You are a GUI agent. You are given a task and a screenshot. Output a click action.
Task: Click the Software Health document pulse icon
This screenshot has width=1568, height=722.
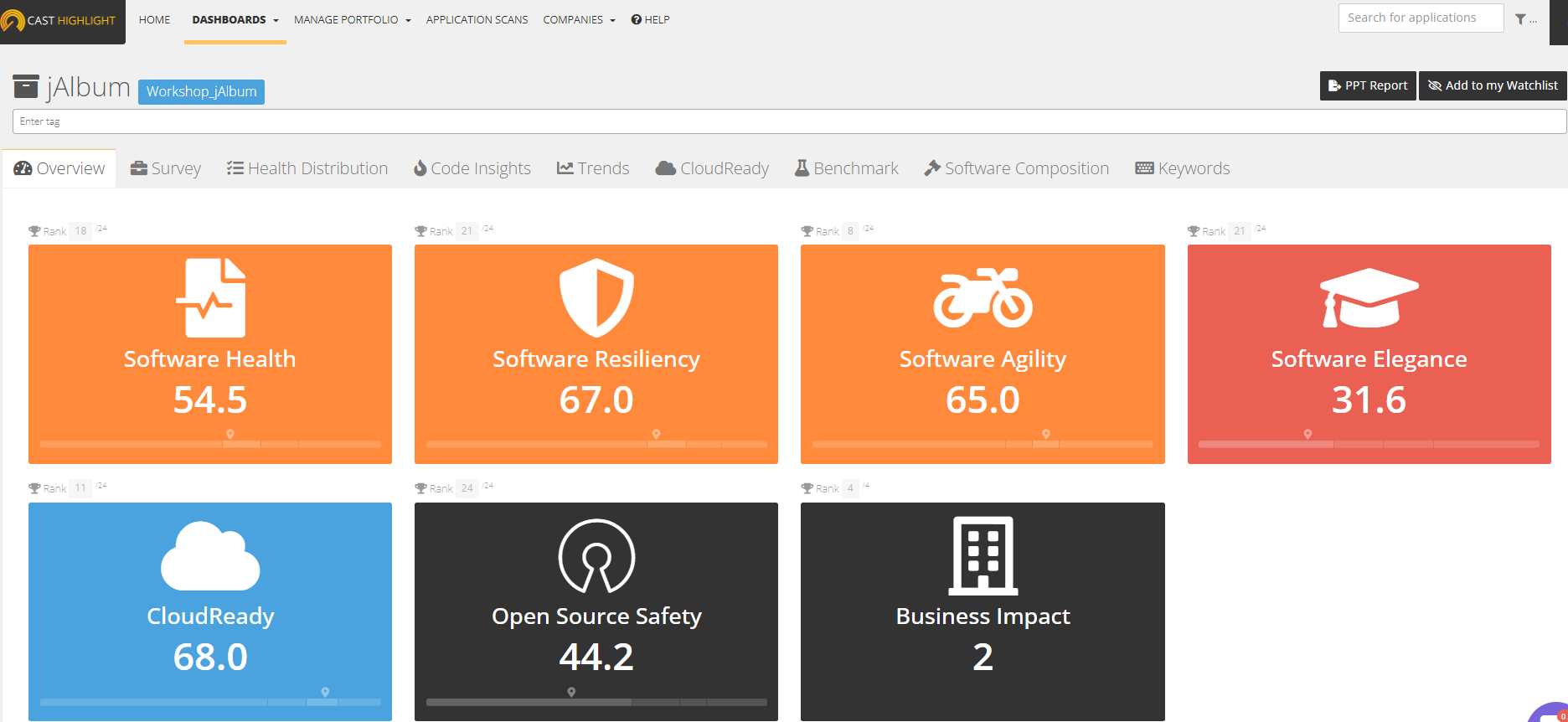pos(210,297)
